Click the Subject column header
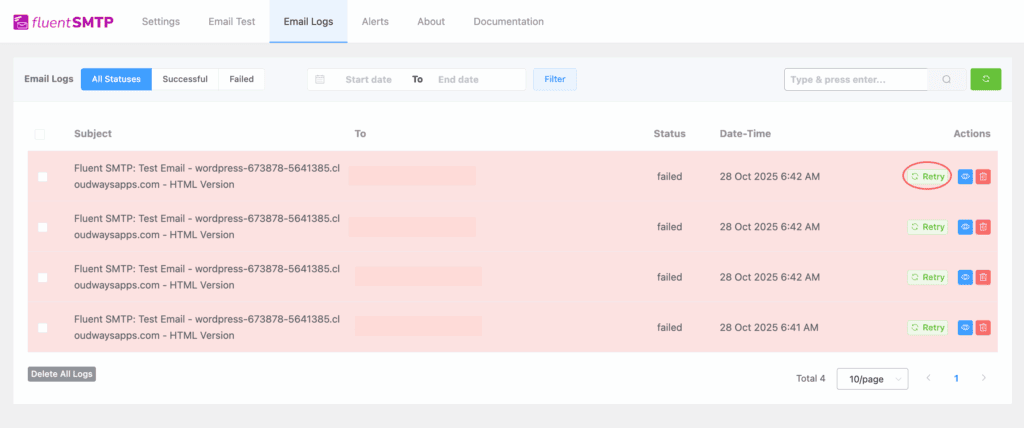Screen dimensions: 1024x428 93,134
